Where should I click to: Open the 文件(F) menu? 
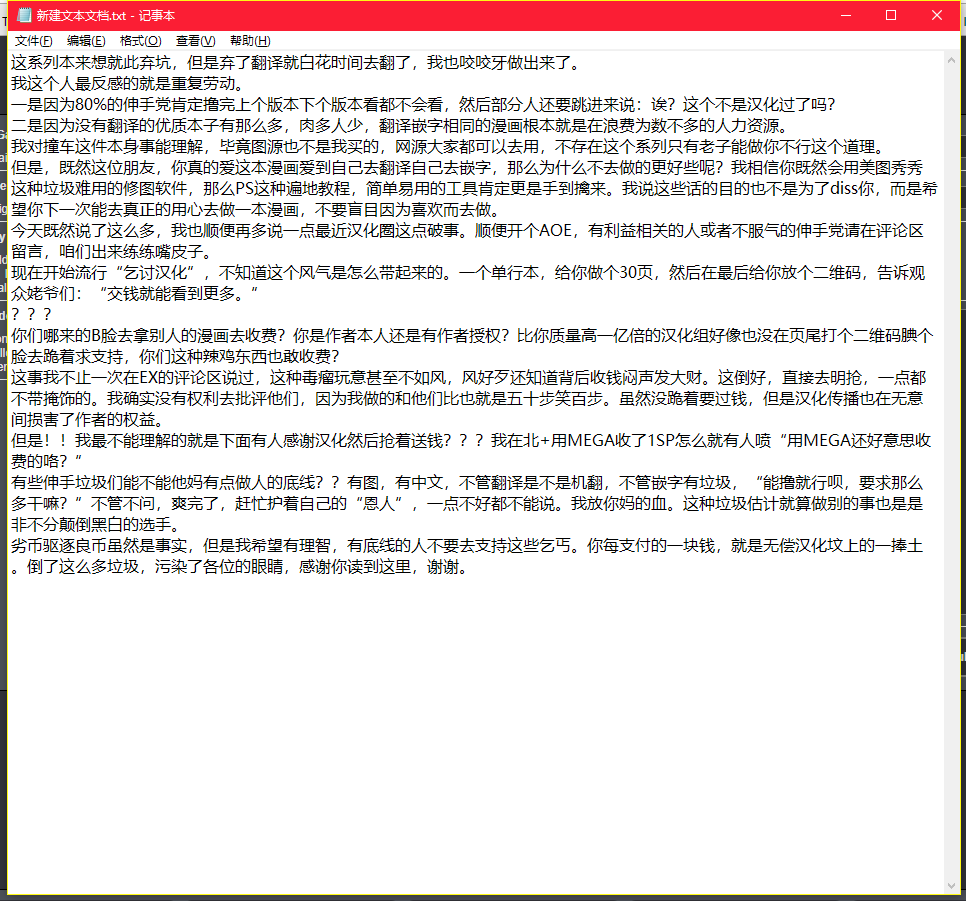[33, 40]
